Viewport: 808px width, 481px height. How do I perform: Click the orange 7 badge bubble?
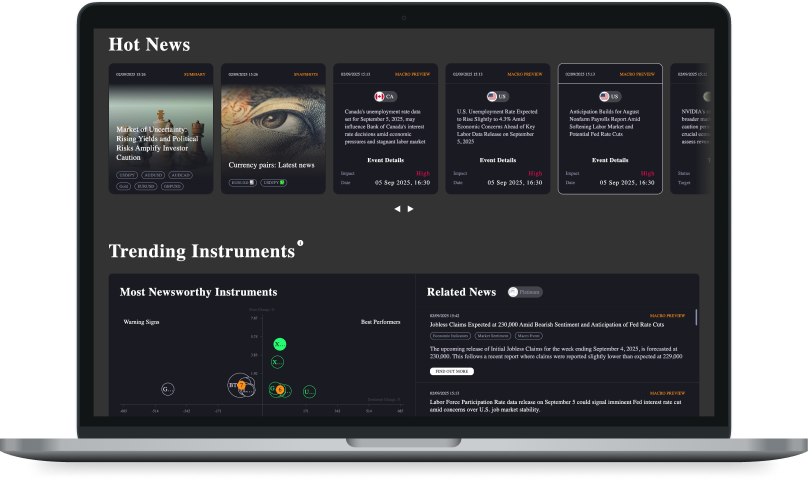(241, 385)
